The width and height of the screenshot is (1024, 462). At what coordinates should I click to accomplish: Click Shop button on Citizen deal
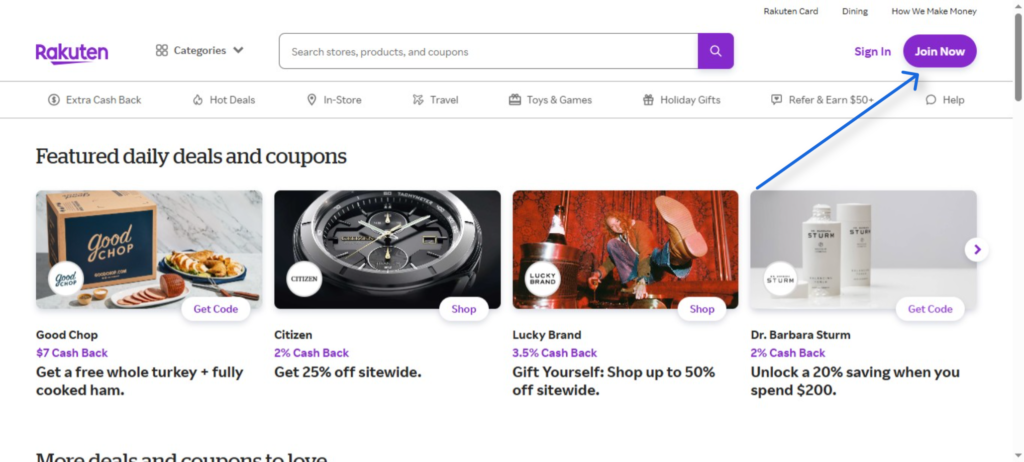463,309
